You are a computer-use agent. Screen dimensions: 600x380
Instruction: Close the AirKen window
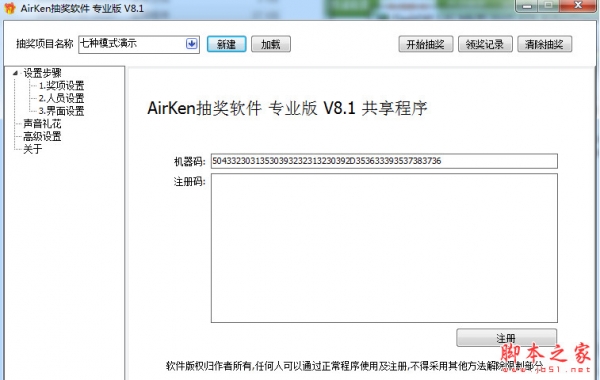[x=578, y=6]
